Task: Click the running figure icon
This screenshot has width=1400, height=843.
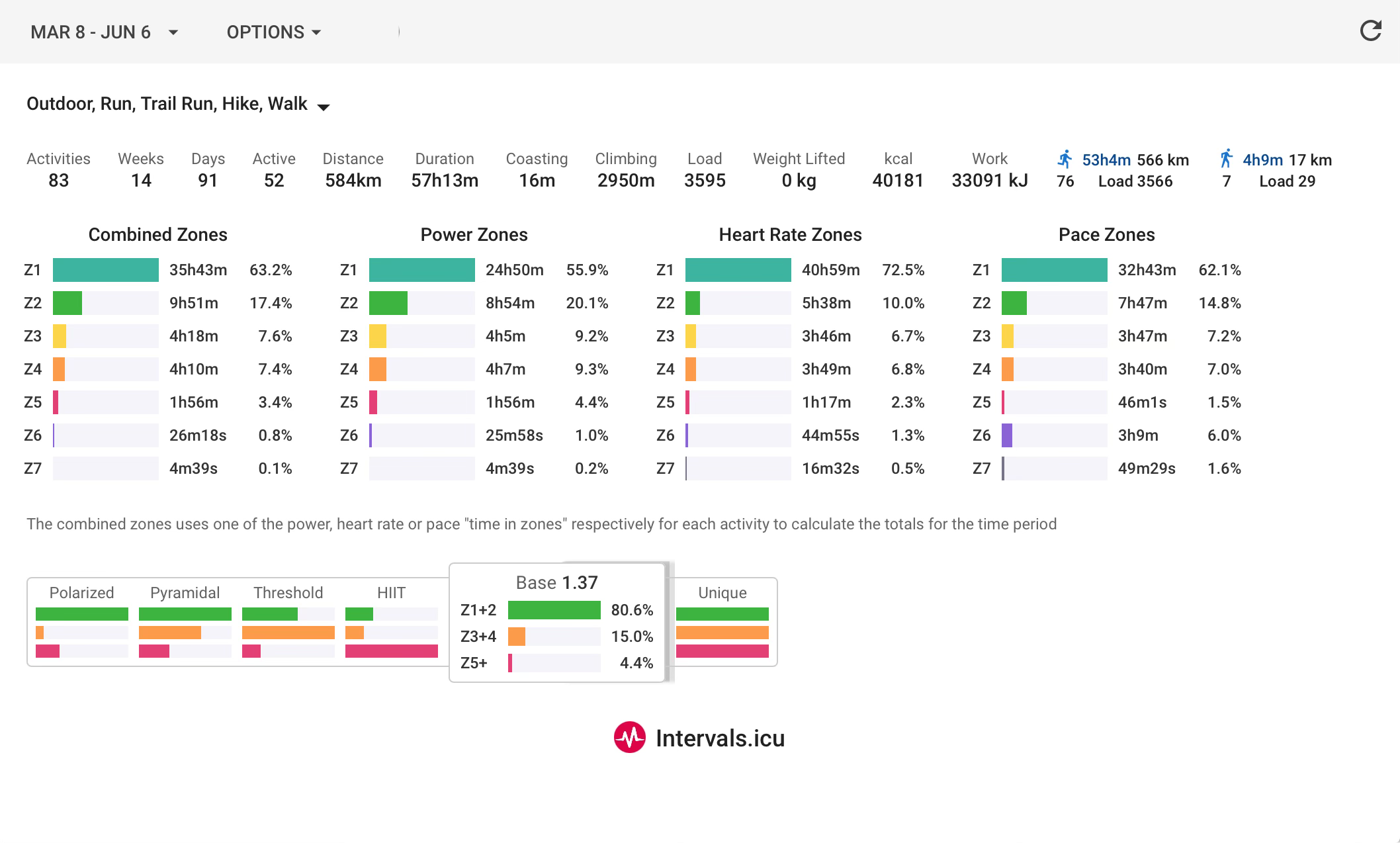Action: click(x=1065, y=159)
